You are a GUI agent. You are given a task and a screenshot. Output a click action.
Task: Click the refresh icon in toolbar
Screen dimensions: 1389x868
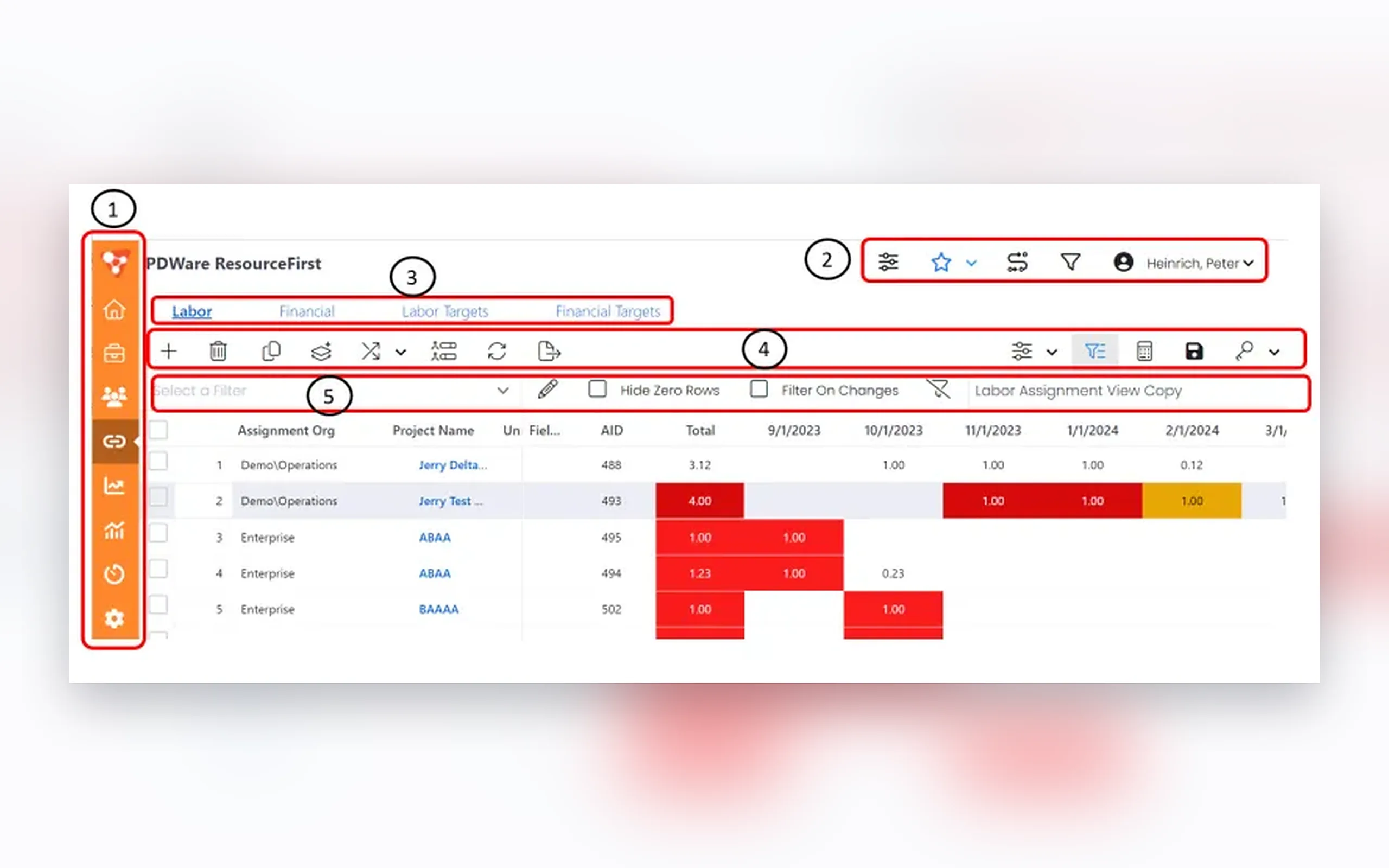coord(496,351)
